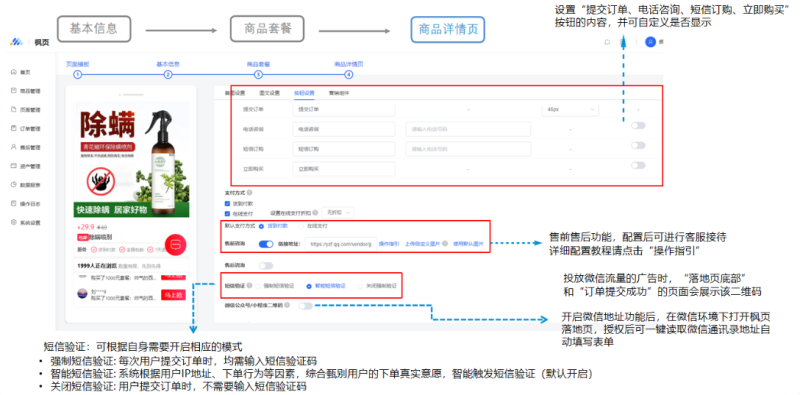Show help icon next to 支付方式
Image resolution: width=800 pixels, height=395 pixels.
coord(249,193)
